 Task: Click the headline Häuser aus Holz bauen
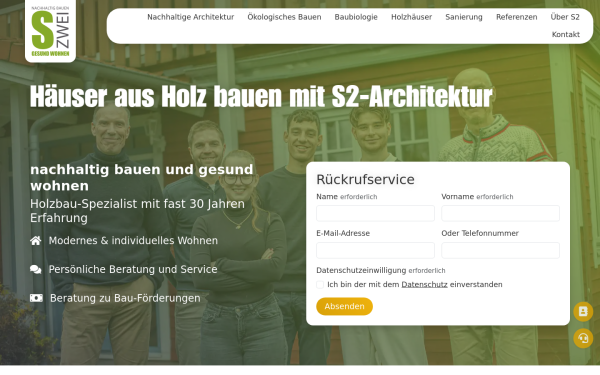point(261,96)
